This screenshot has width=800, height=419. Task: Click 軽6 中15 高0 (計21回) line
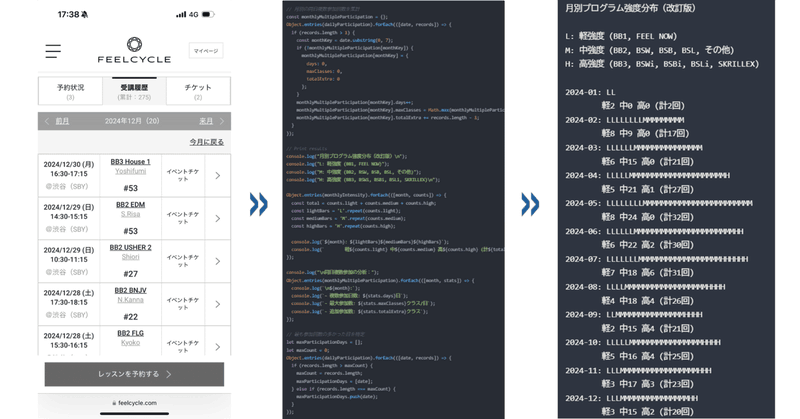coord(647,161)
